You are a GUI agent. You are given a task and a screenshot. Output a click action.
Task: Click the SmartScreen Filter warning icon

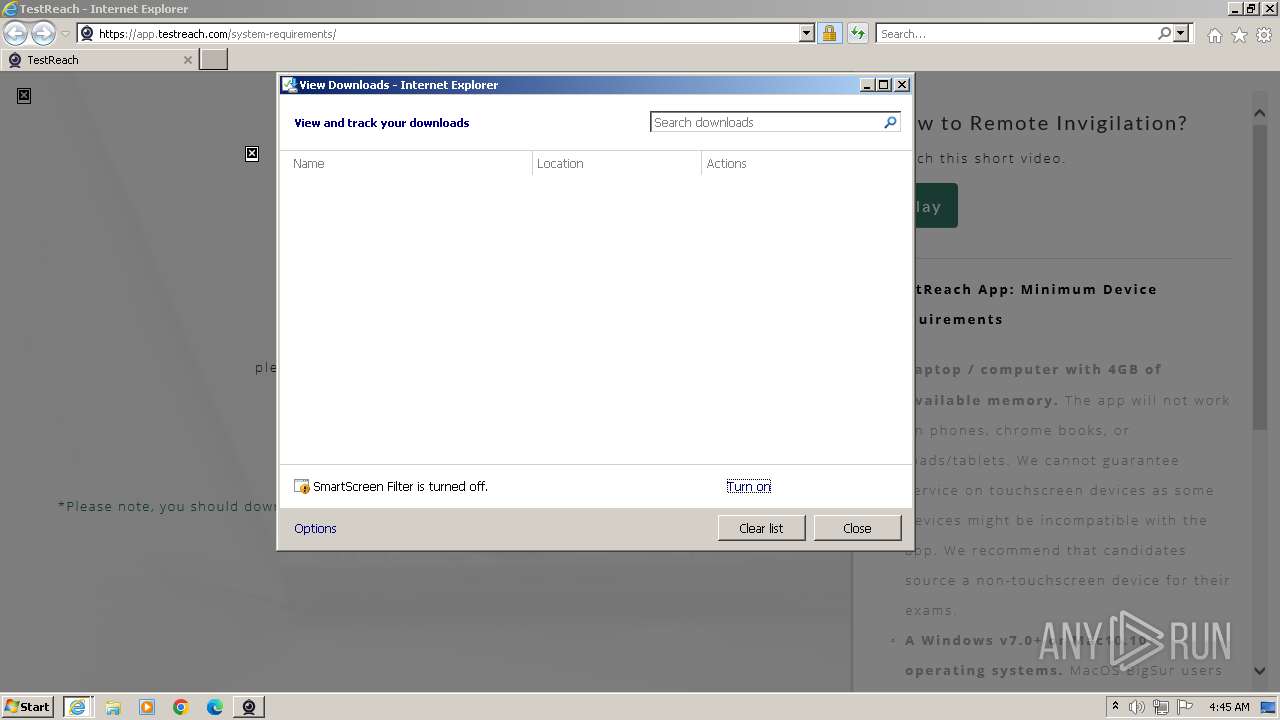click(302, 486)
